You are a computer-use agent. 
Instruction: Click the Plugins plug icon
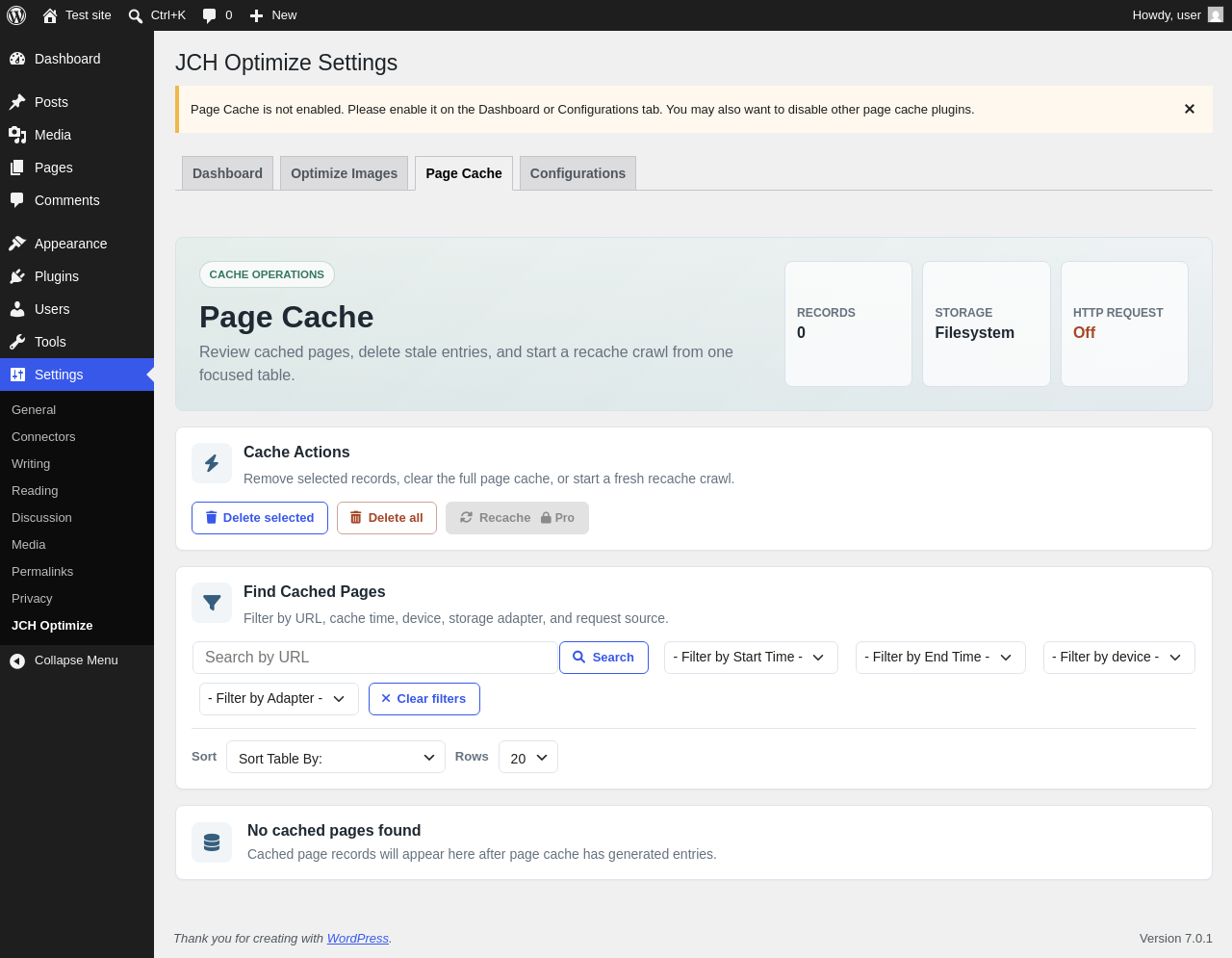click(x=17, y=276)
